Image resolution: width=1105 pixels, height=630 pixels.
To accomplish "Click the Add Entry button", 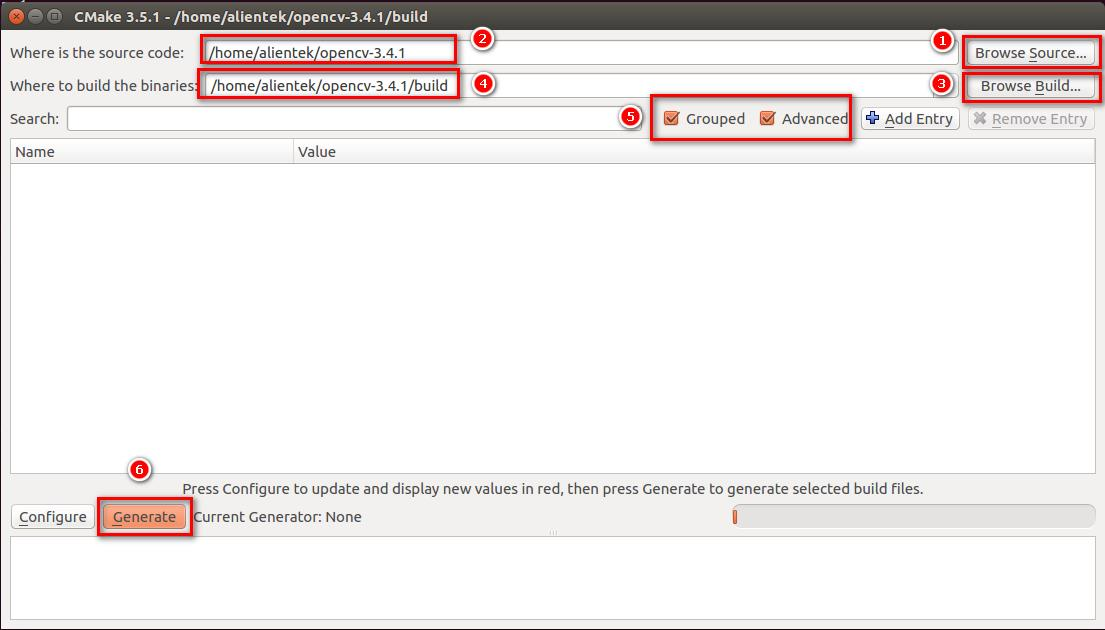I will (x=908, y=118).
